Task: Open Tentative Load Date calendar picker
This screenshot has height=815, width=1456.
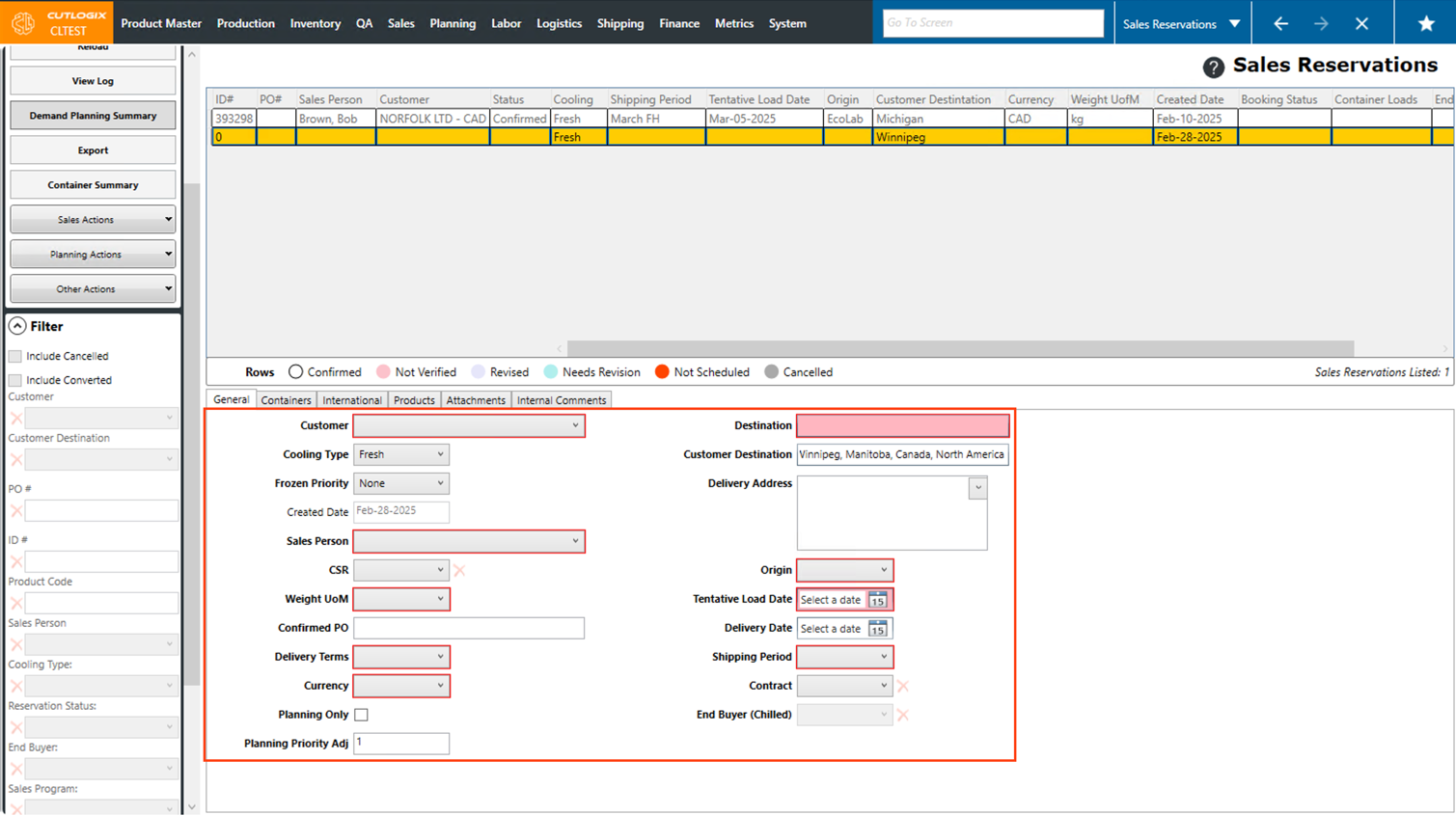Action: click(x=877, y=600)
